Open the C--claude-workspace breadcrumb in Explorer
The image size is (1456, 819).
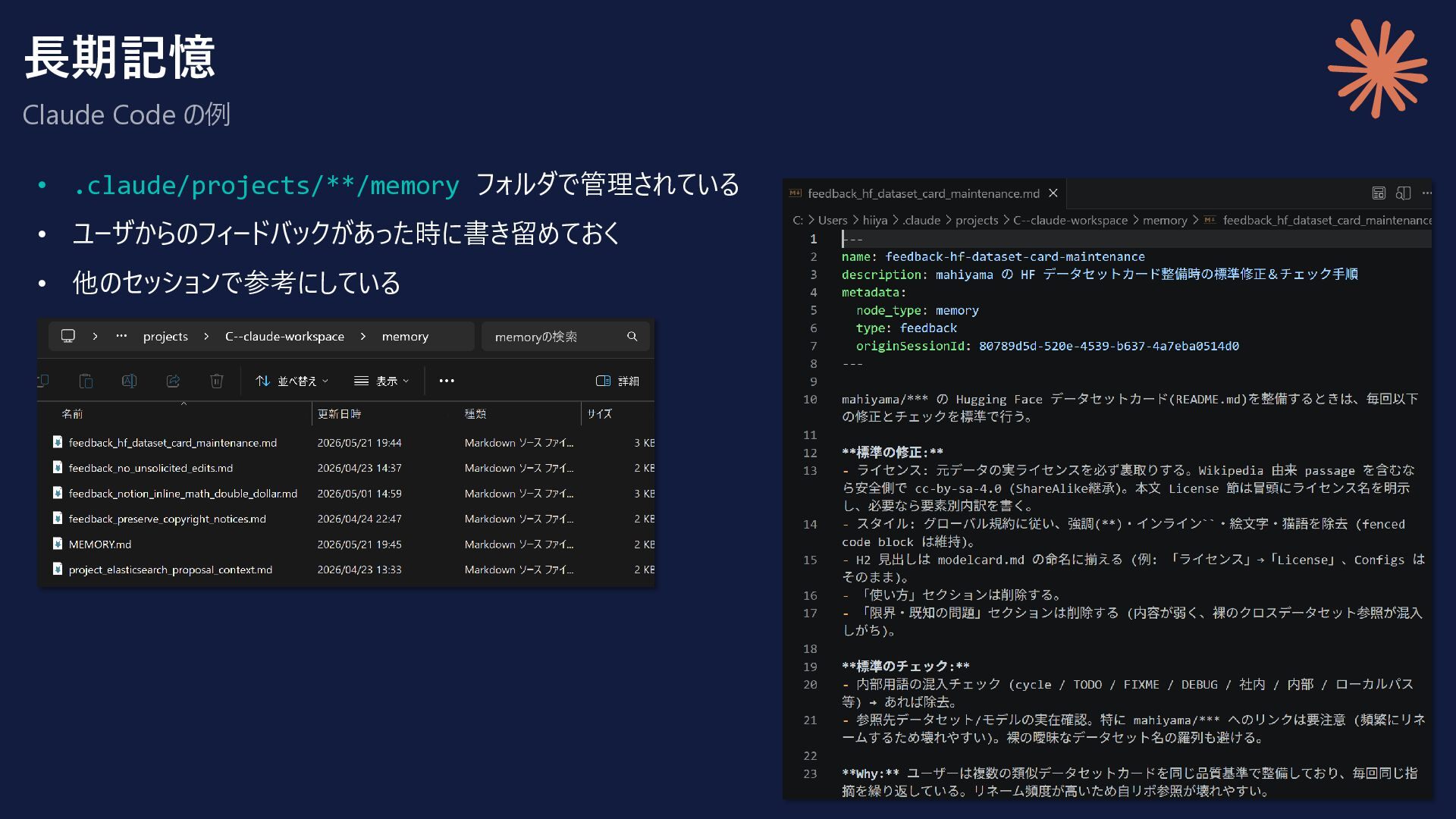point(284,336)
